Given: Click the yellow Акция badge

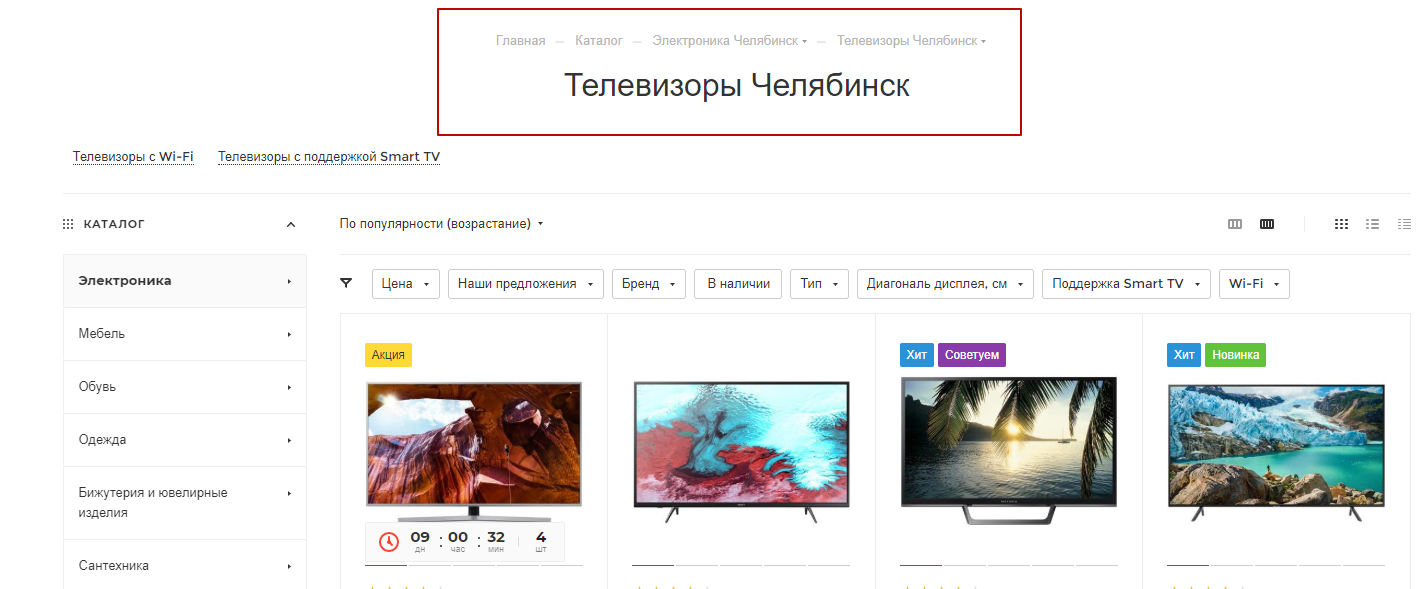Looking at the screenshot, I should tap(388, 355).
